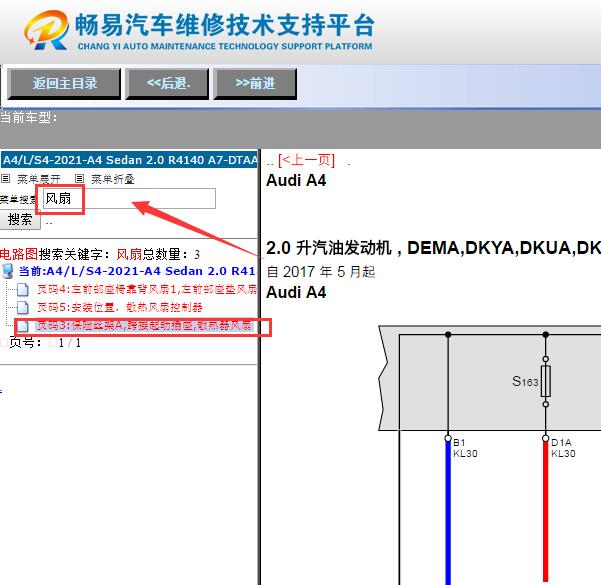Click the 当前车型: label
Image resolution: width=601 pixels, height=585 pixels.
29,117
